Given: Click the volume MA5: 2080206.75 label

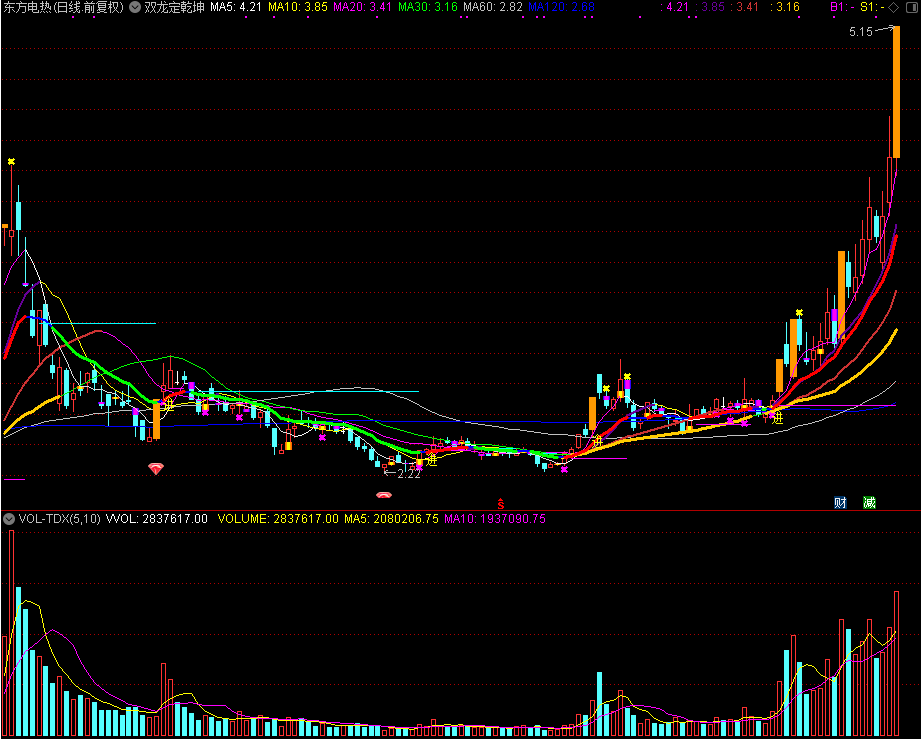Looking at the screenshot, I should [391, 519].
